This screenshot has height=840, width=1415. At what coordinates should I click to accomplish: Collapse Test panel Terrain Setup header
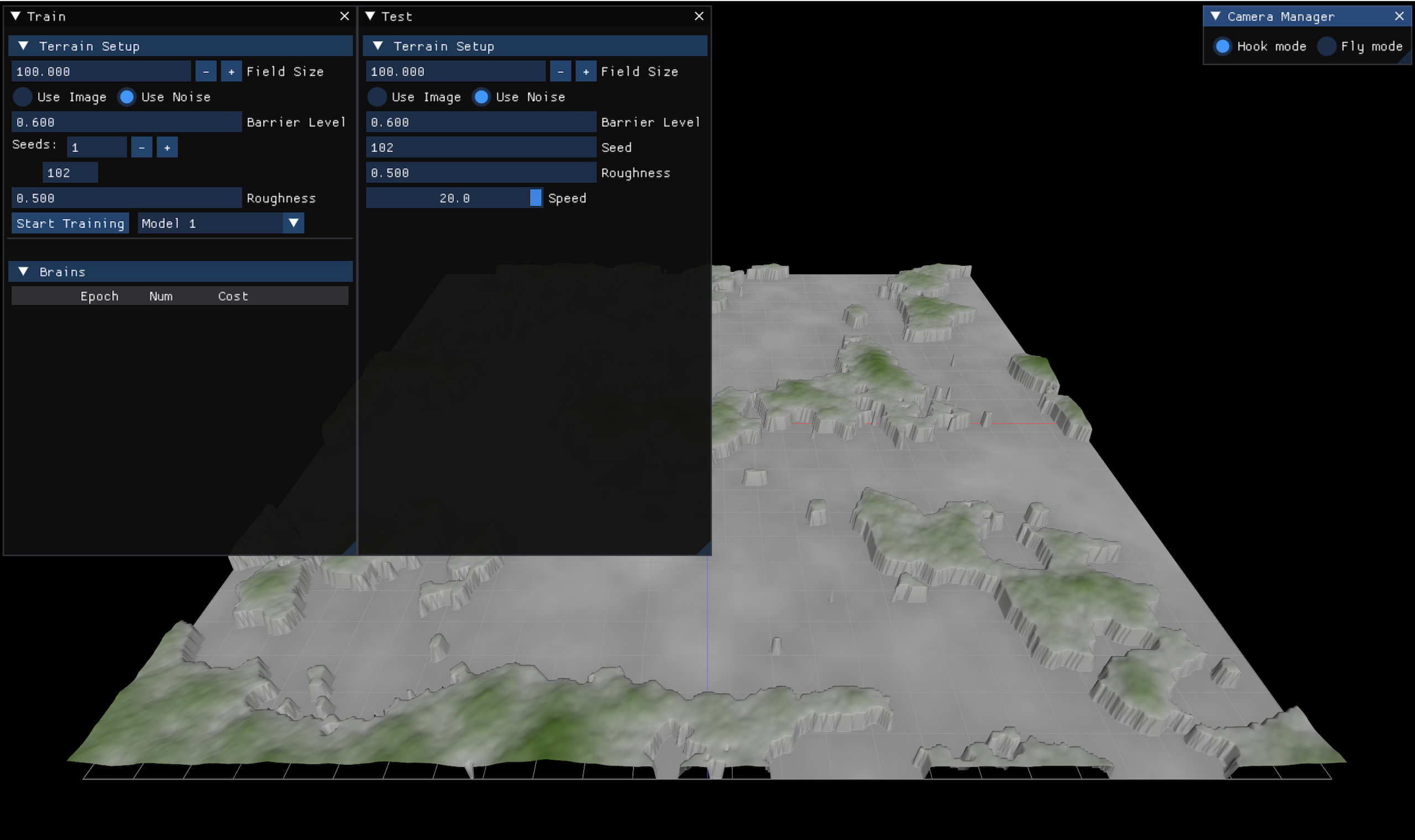click(x=378, y=46)
